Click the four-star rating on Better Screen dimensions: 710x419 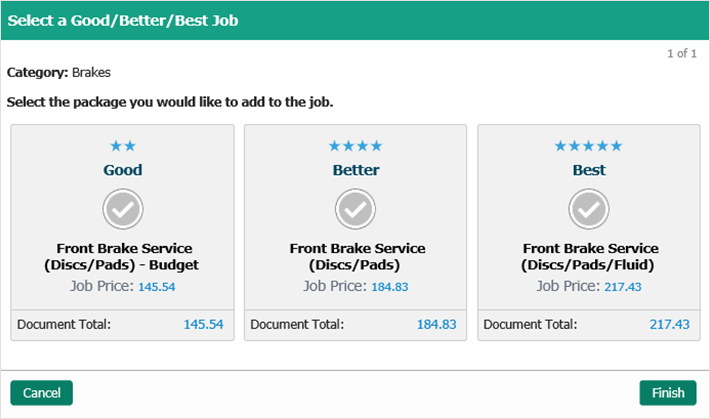[356, 146]
